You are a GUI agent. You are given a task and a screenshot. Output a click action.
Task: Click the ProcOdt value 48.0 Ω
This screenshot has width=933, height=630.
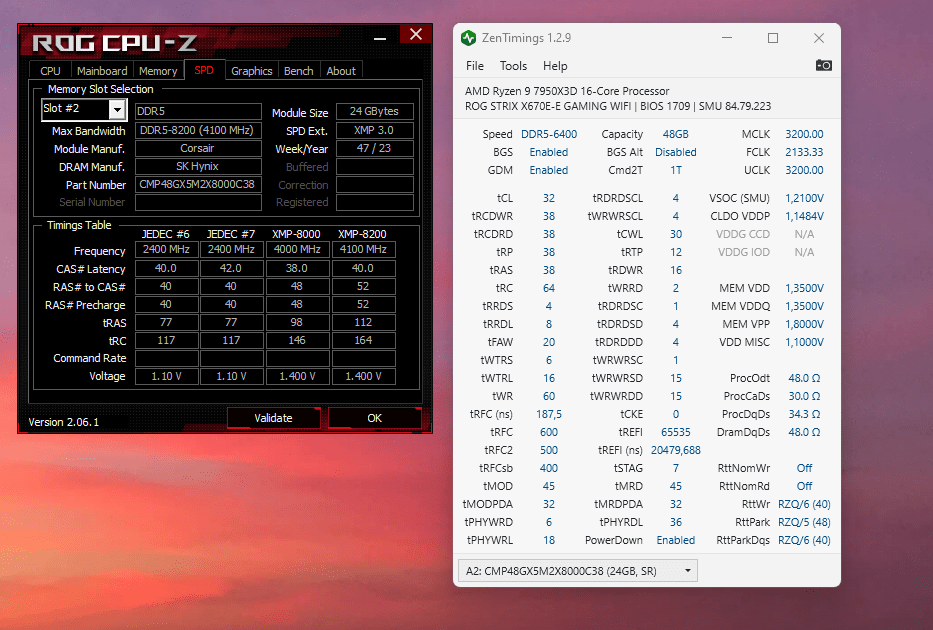click(x=804, y=378)
